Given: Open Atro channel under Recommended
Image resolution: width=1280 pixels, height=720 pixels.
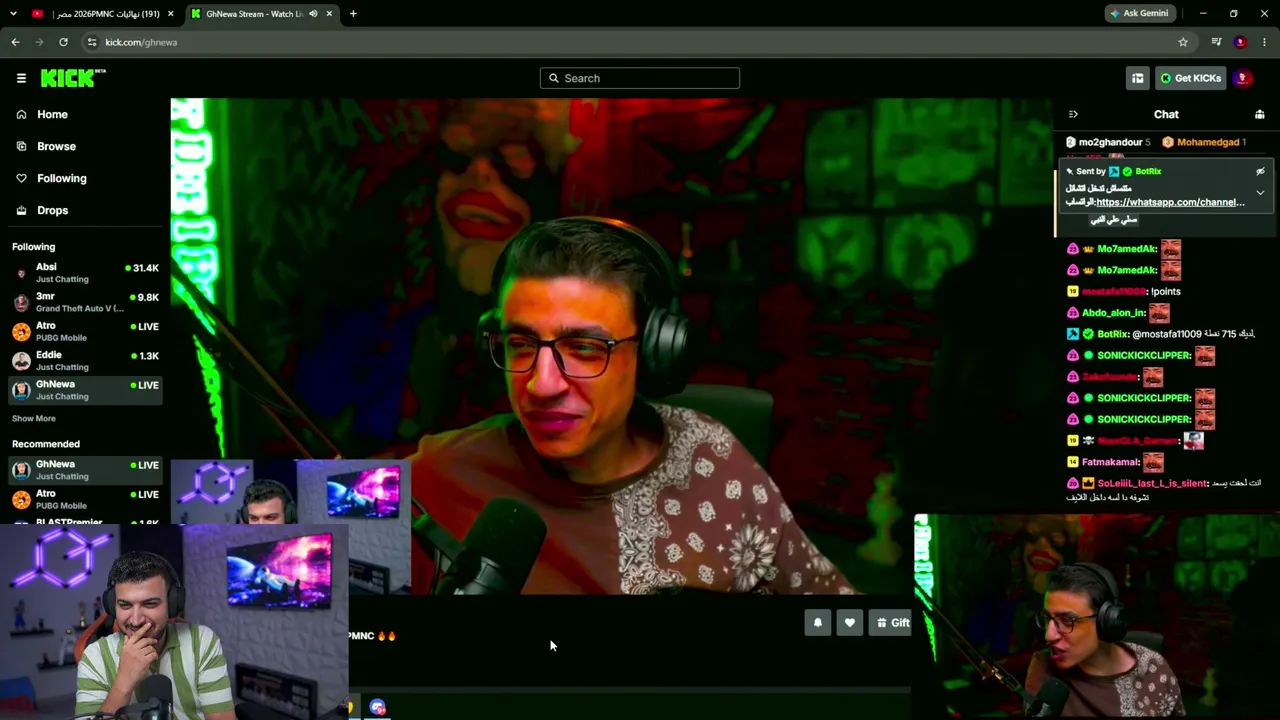Looking at the screenshot, I should pyautogui.click(x=86, y=499).
